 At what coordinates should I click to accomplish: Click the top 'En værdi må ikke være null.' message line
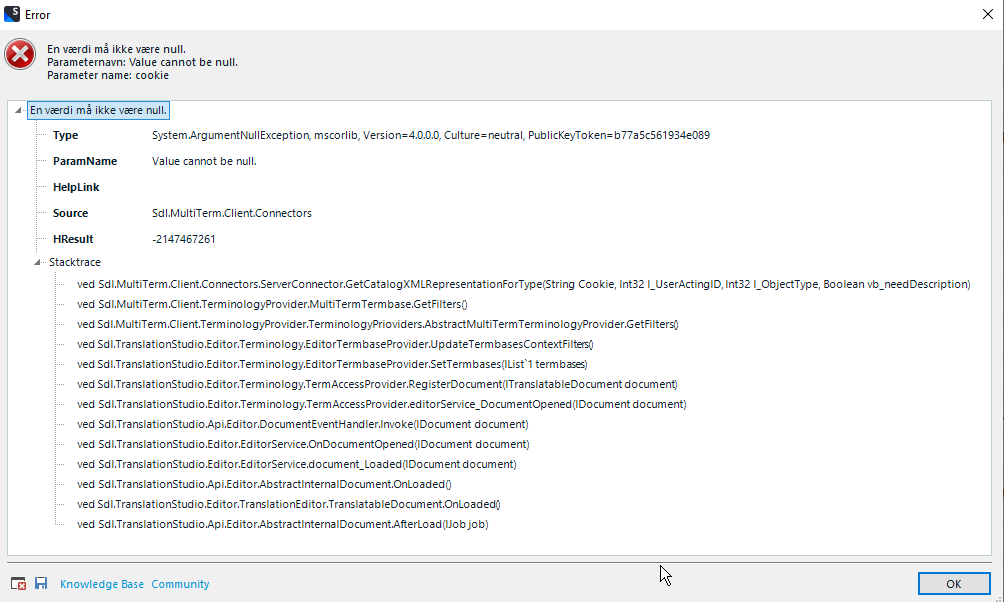pos(117,49)
